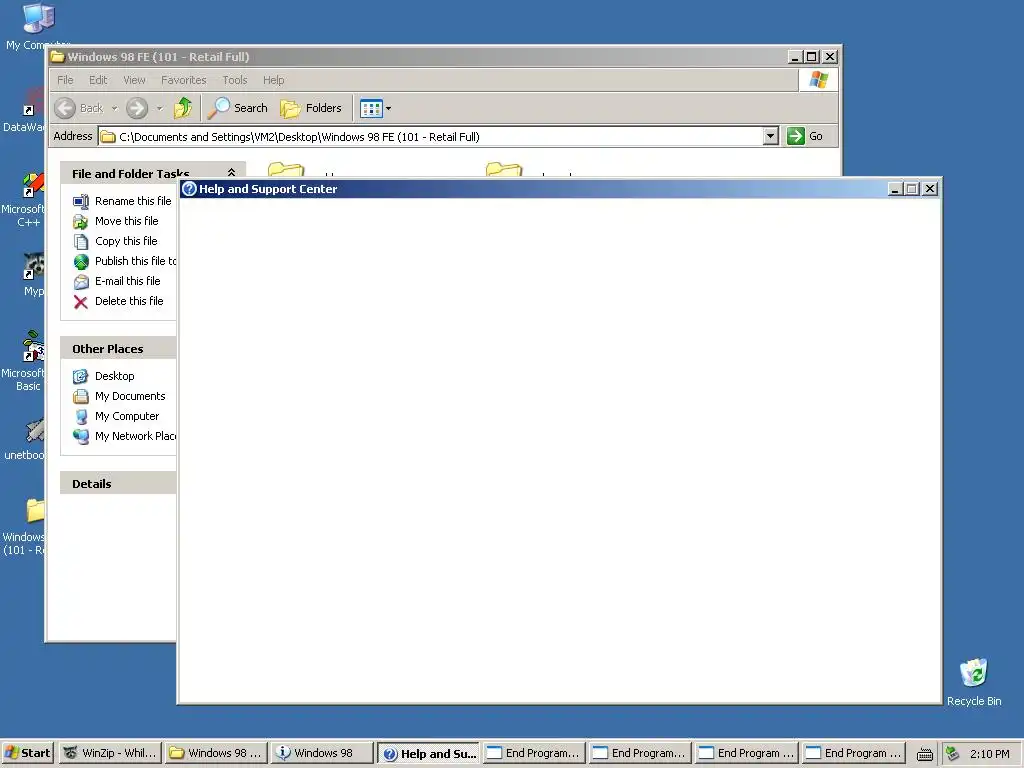Select the raccoon Myp desktop shortcut
This screenshot has height=768, width=1024.
tap(34, 274)
